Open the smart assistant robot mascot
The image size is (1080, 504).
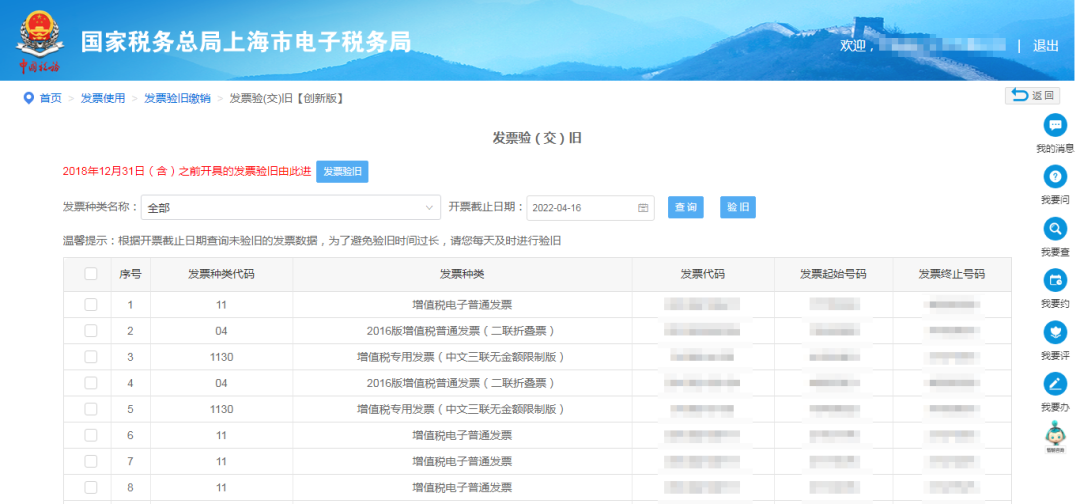click(x=1055, y=437)
